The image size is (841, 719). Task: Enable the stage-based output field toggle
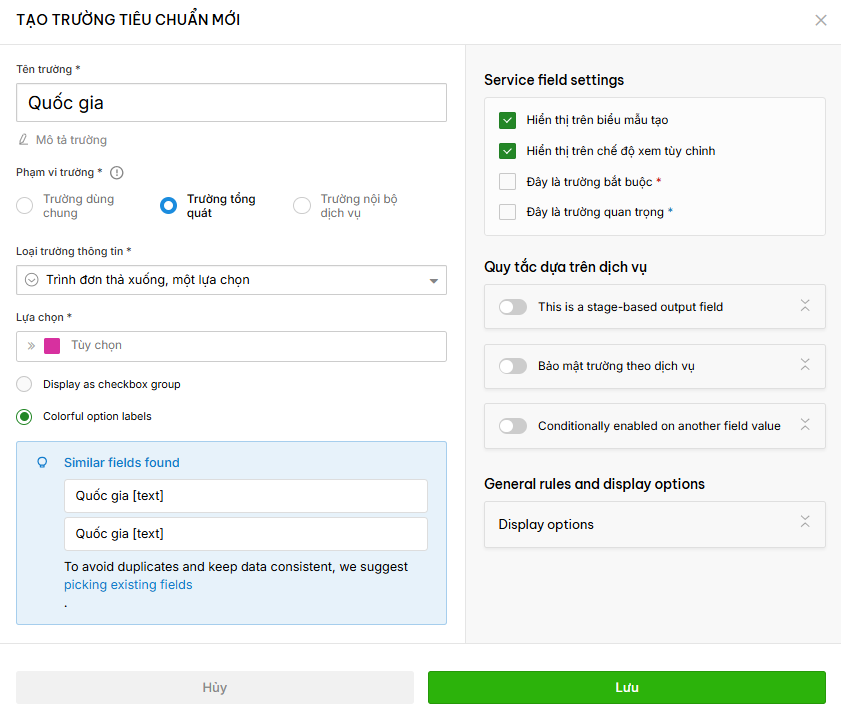coord(513,307)
